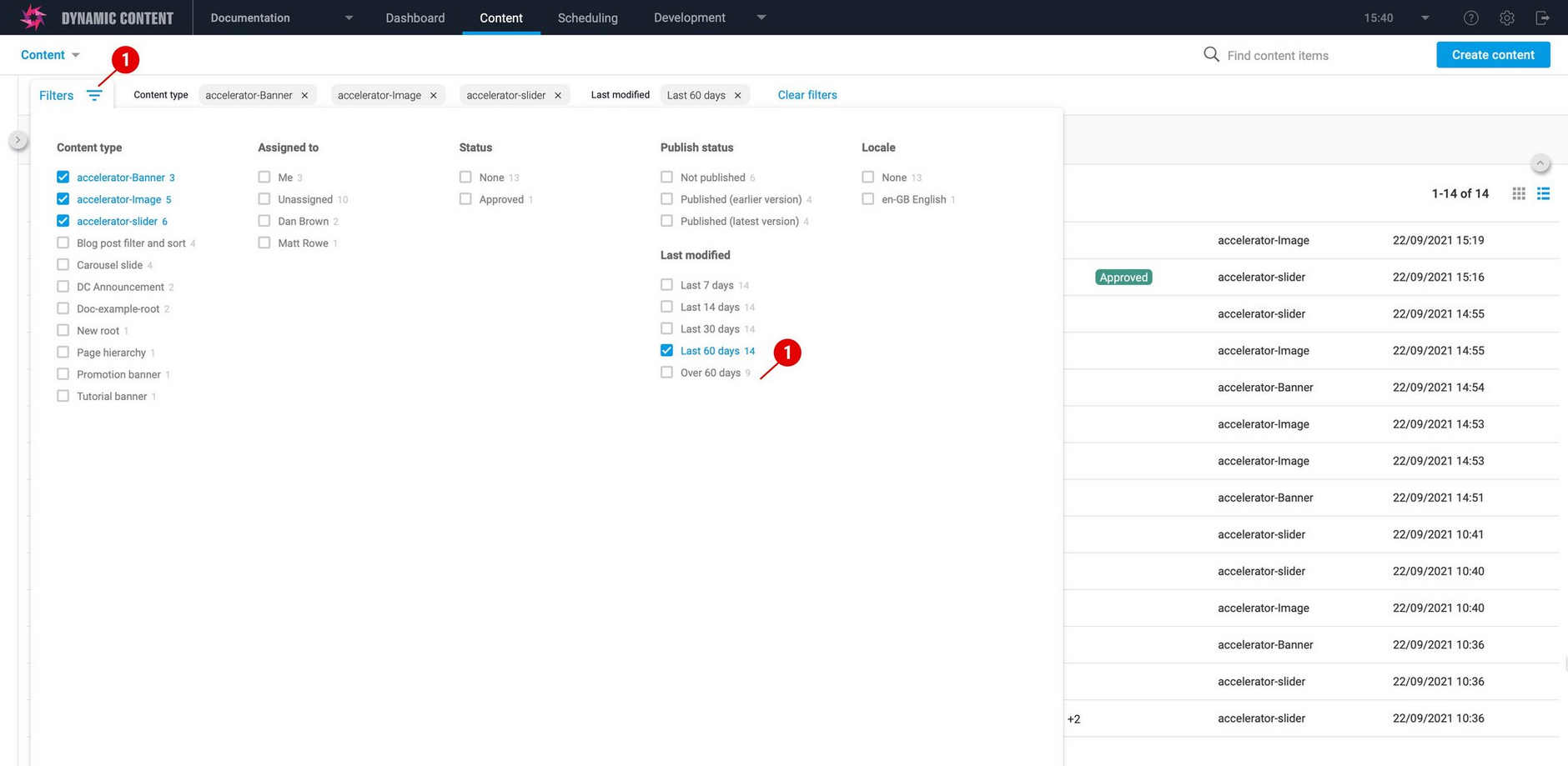This screenshot has height=766, width=1568.
Task: Check Tutorial banner content type
Action: [63, 396]
